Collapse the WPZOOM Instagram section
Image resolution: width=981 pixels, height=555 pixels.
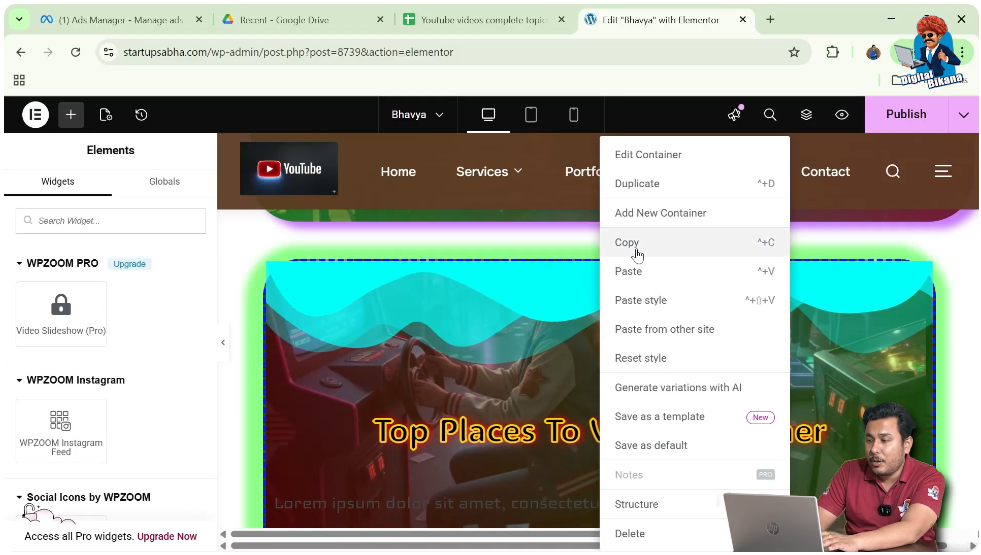point(19,381)
